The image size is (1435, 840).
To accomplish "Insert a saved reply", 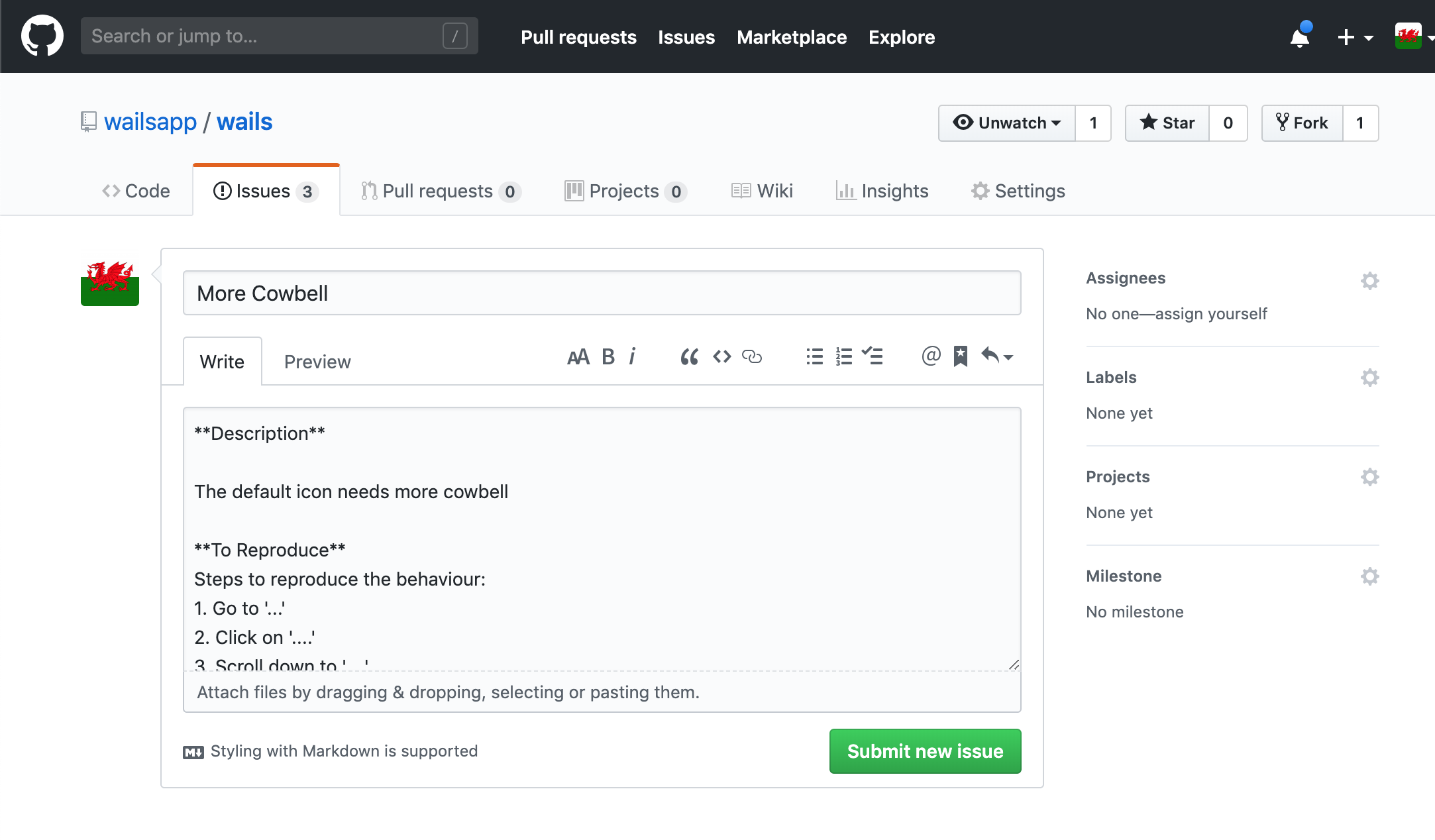I will tap(960, 356).
